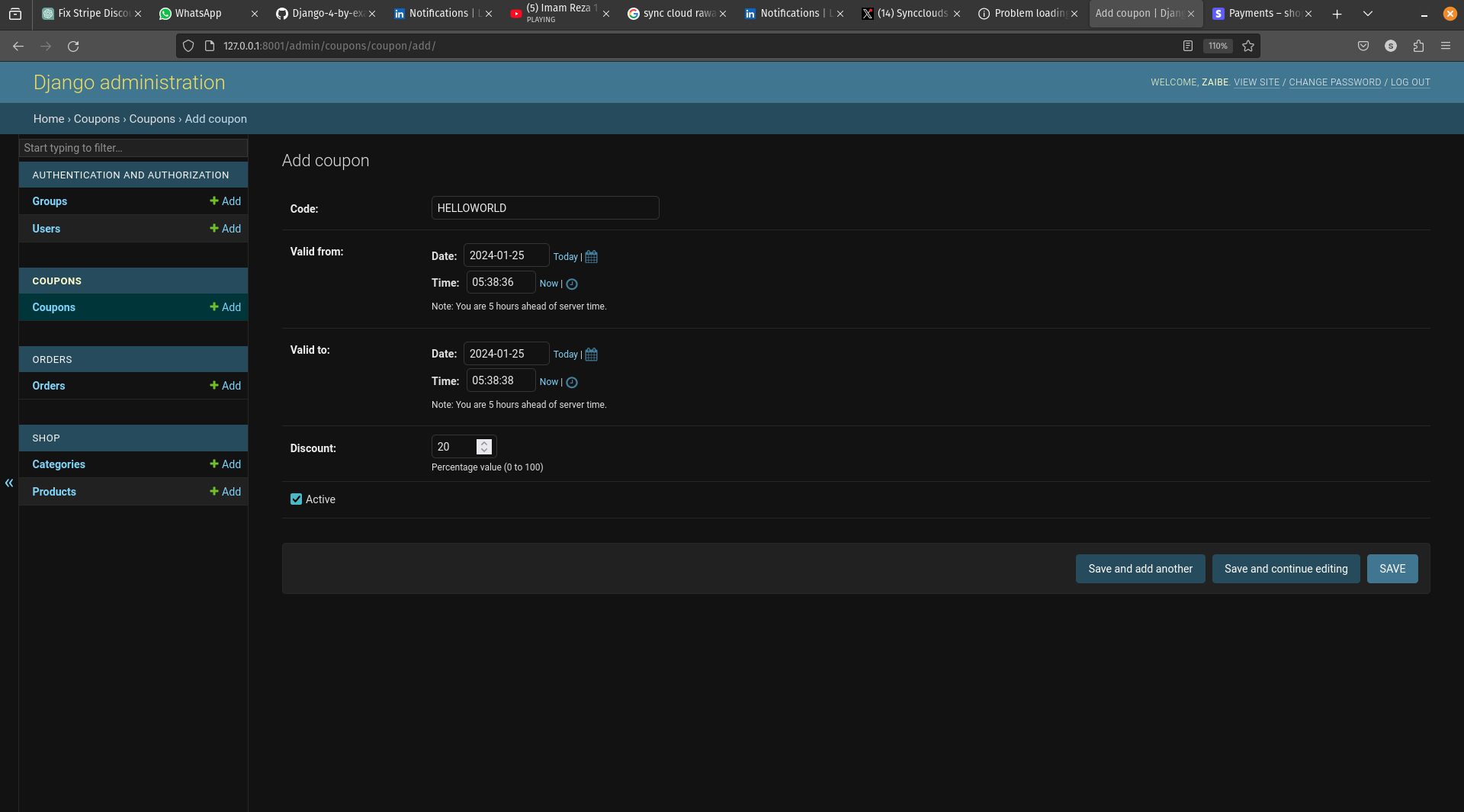Click the sidebar filter input
The width and height of the screenshot is (1464, 812).
133,148
